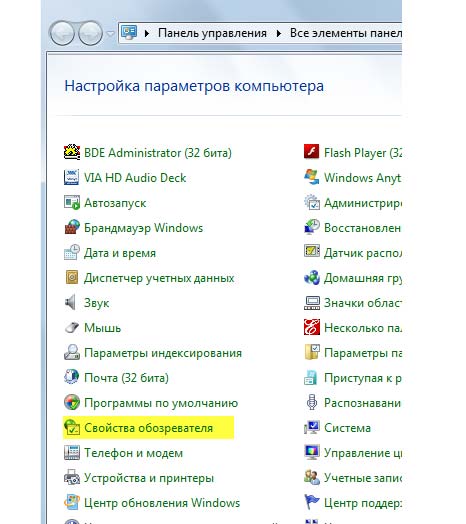The image size is (466, 524).
Task: Open the BDE Administrator icon
Action: pos(72,152)
